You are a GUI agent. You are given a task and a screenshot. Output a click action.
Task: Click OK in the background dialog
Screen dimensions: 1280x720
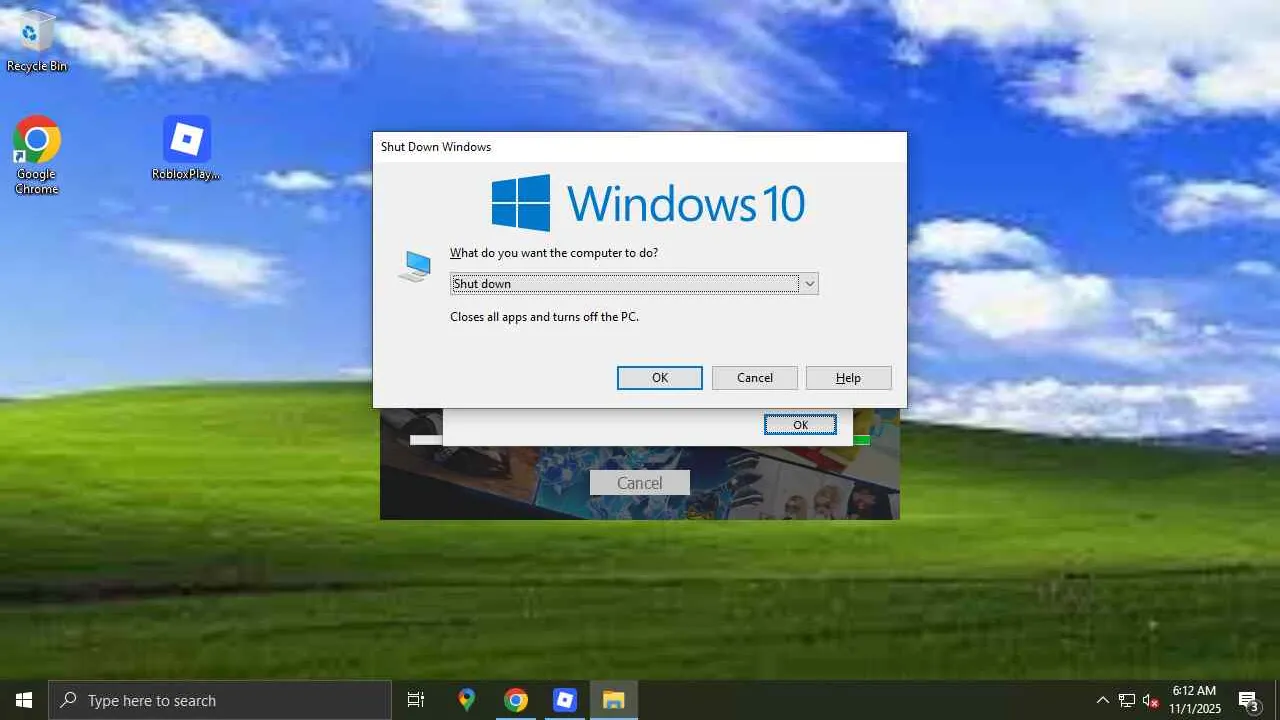[800, 425]
